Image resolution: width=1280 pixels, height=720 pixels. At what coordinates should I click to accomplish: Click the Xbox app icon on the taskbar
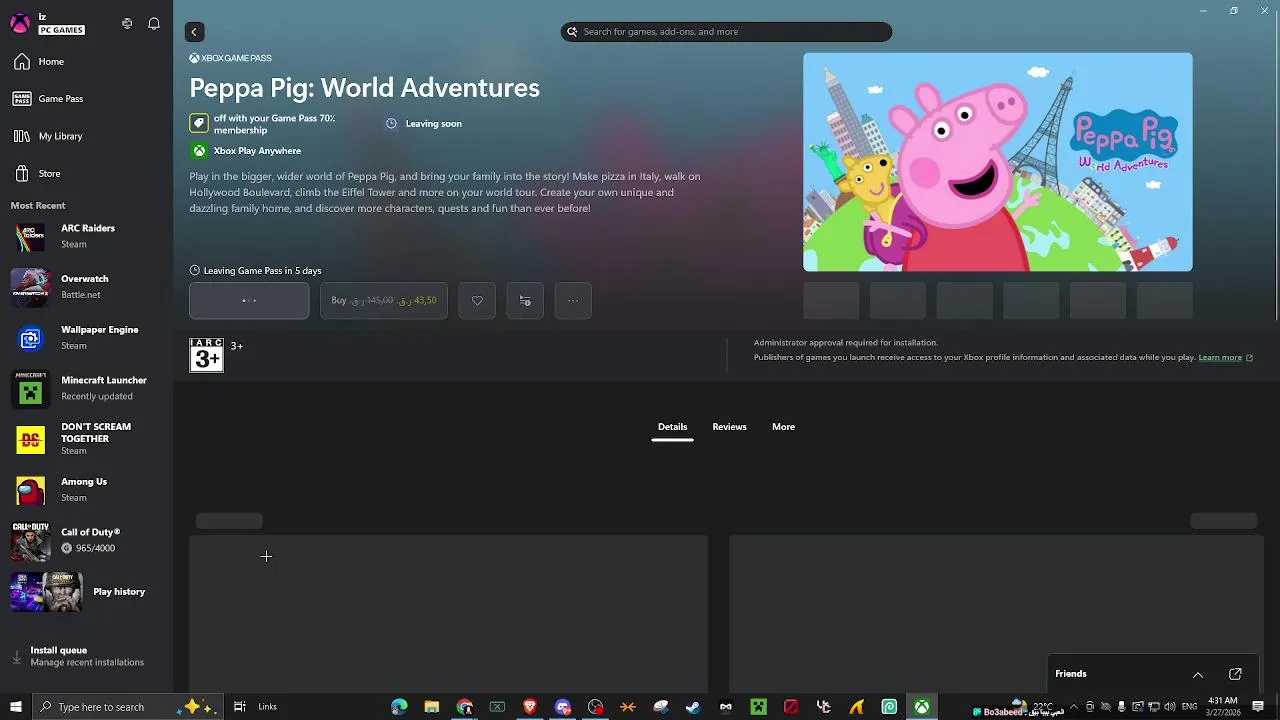(x=922, y=707)
